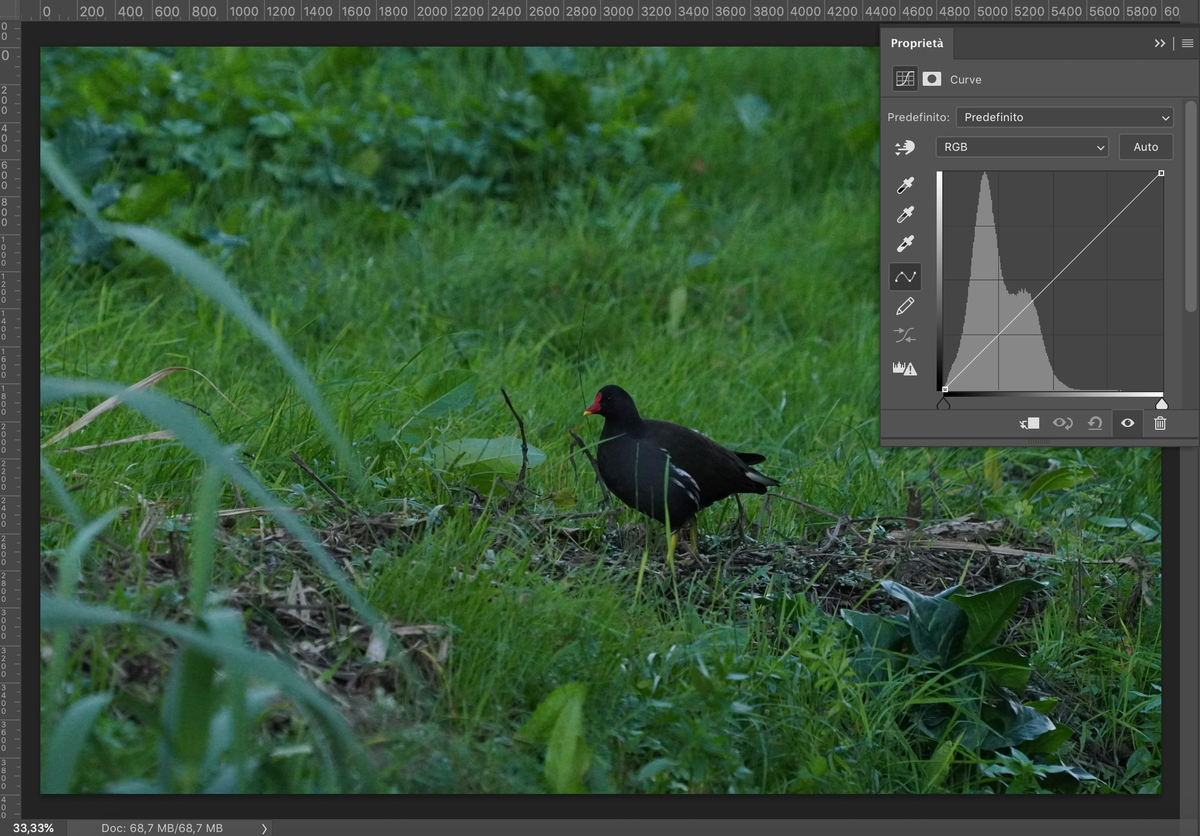Select the Proprietà tab
Screen dimensions: 1200x836
(917, 44)
